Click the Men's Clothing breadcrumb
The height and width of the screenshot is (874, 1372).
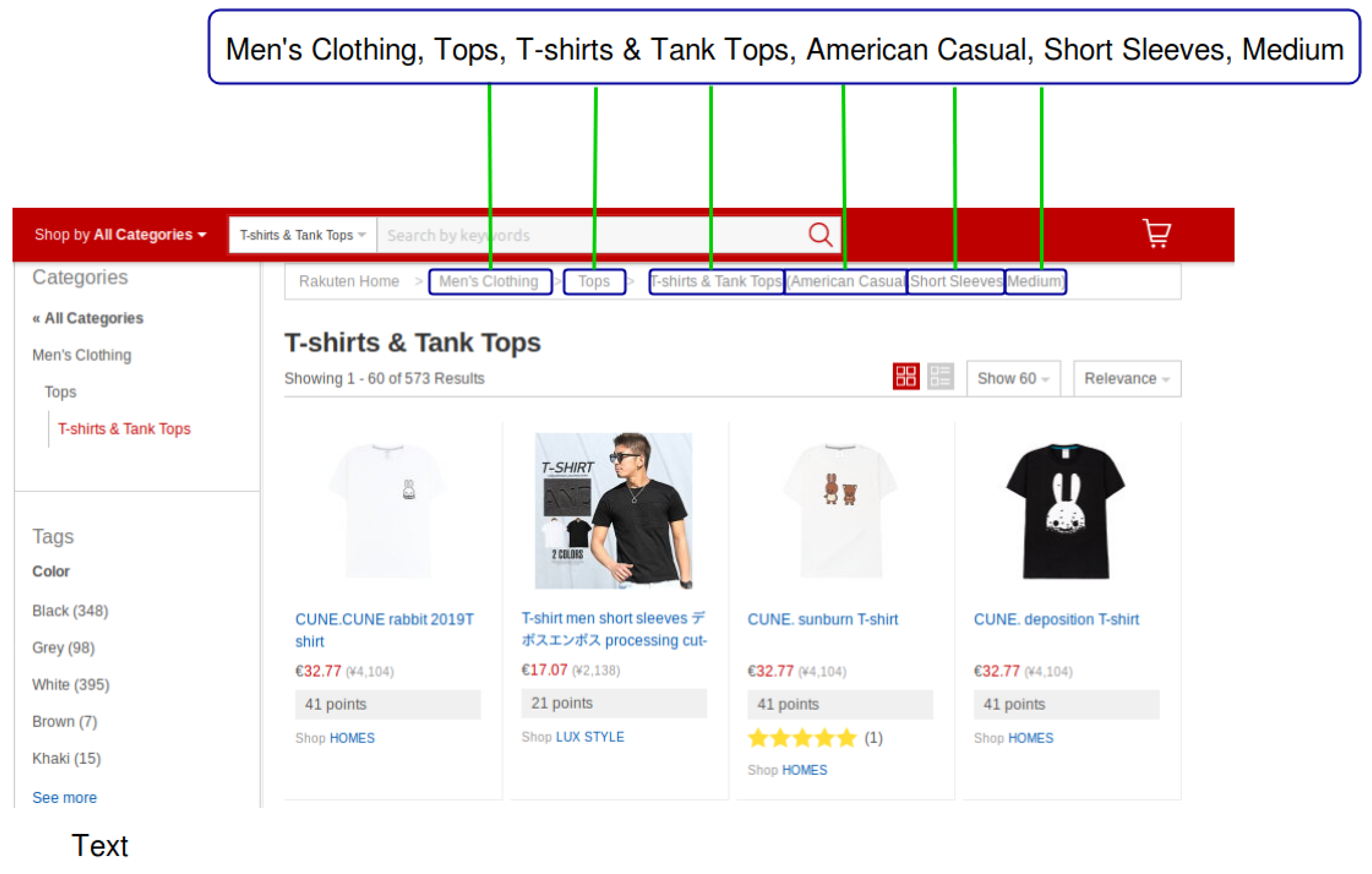pos(489,281)
